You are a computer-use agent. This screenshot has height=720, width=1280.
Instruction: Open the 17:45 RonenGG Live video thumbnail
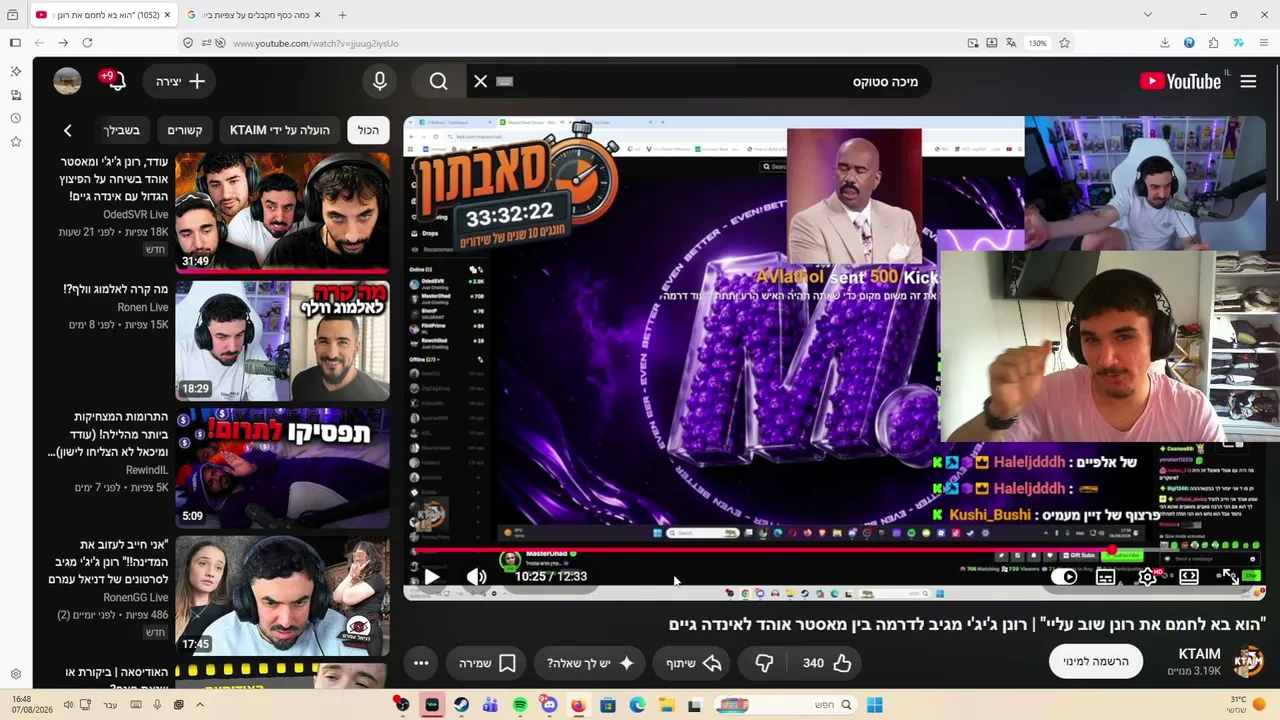point(283,596)
